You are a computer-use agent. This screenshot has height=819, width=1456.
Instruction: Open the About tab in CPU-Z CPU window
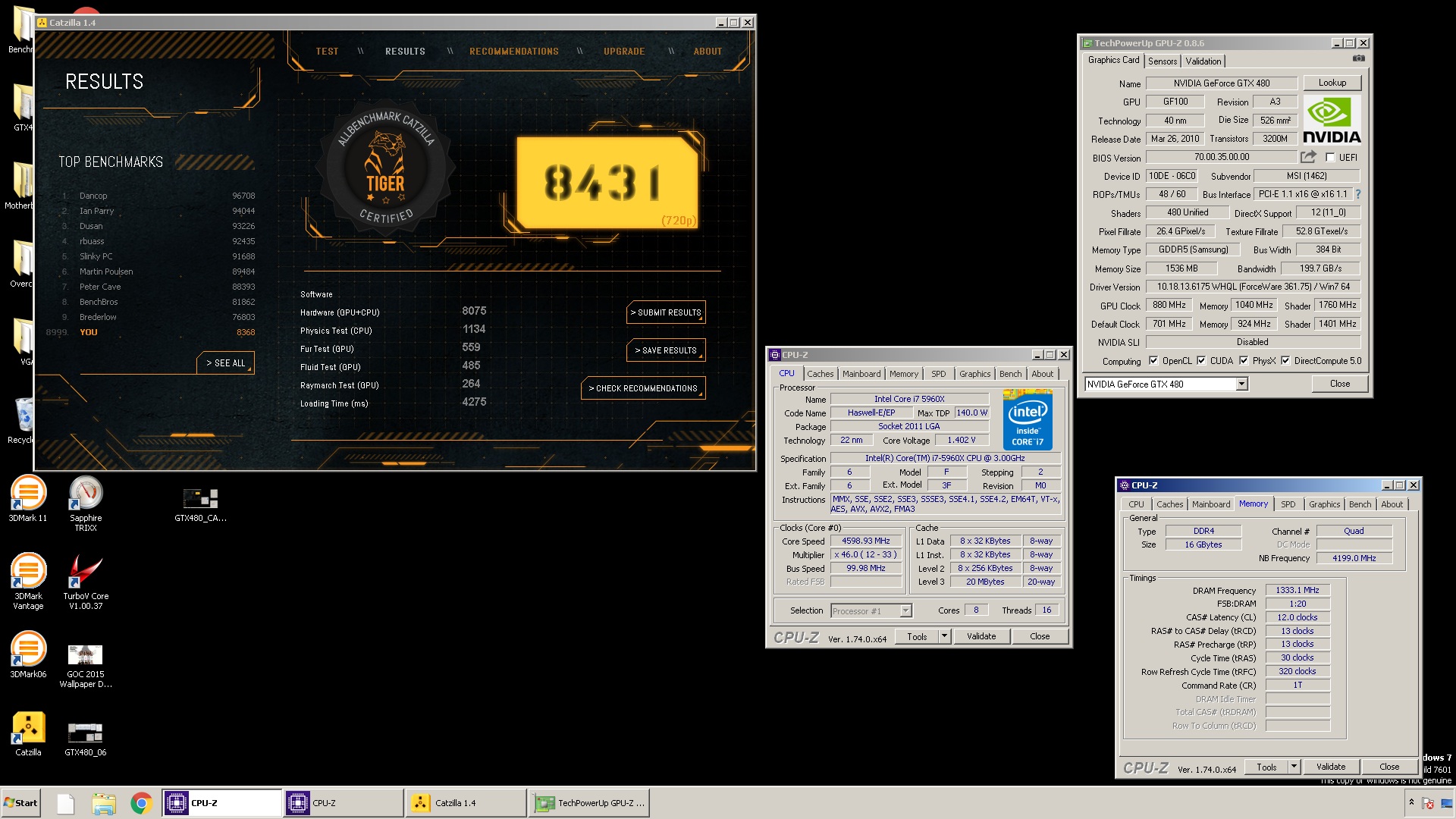(1042, 374)
